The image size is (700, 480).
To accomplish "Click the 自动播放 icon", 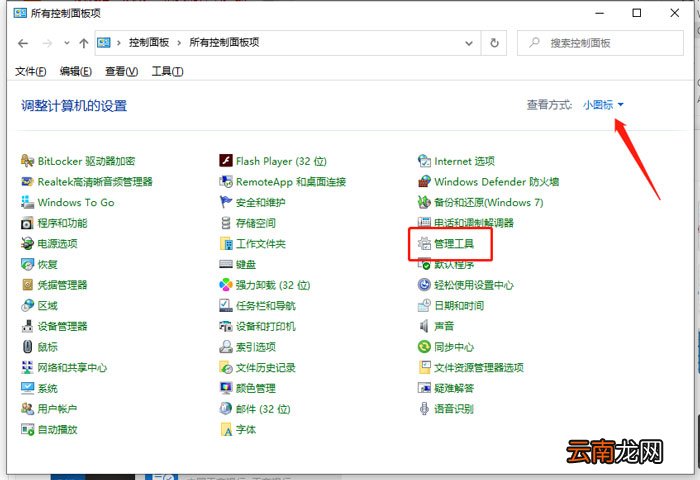I will (x=27, y=430).
